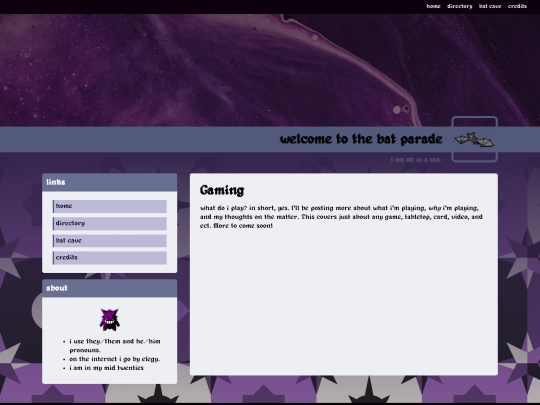Click the purple Gengar avatar image
The width and height of the screenshot is (540, 405).
[x=110, y=320]
